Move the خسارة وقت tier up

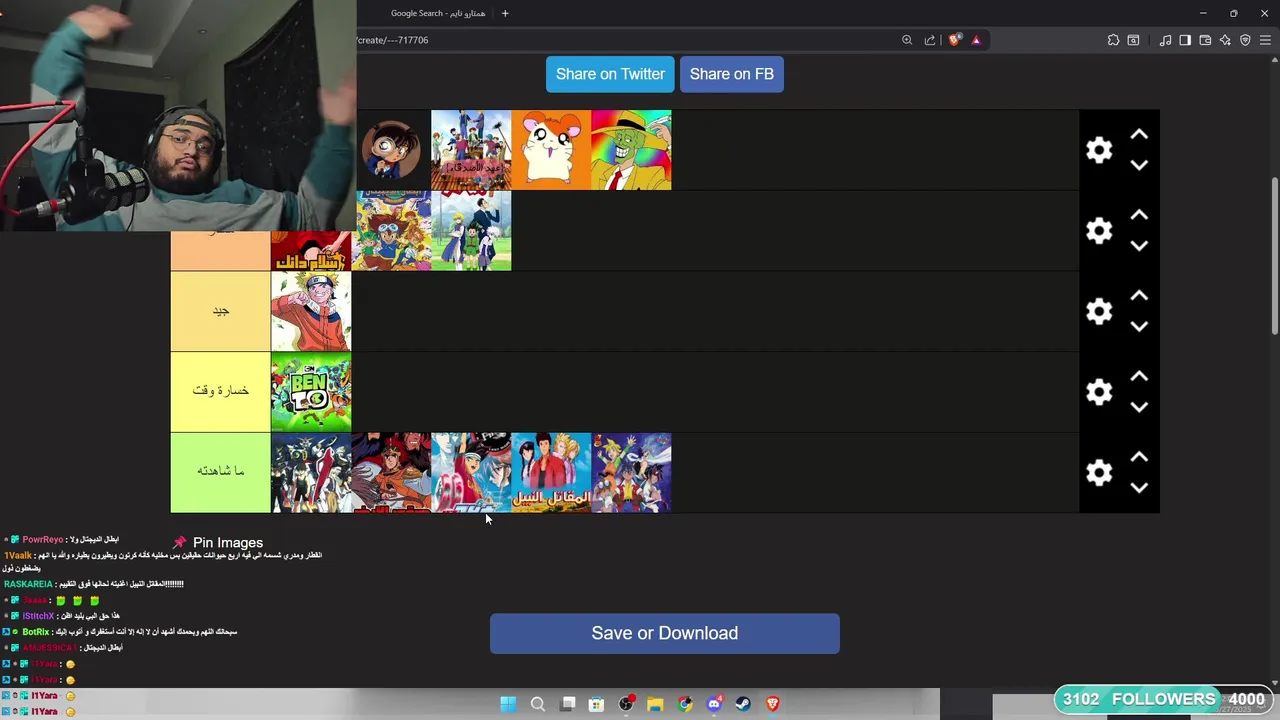[1139, 376]
